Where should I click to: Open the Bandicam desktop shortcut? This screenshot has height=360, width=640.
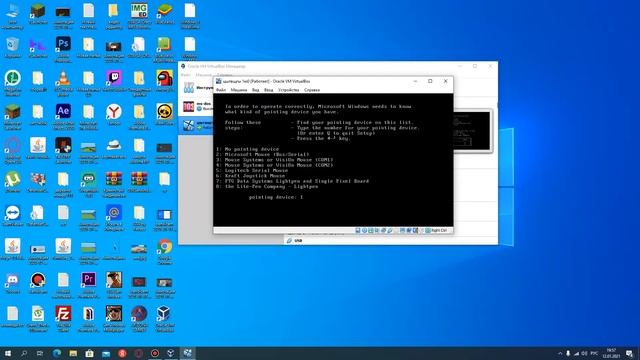pos(38,283)
